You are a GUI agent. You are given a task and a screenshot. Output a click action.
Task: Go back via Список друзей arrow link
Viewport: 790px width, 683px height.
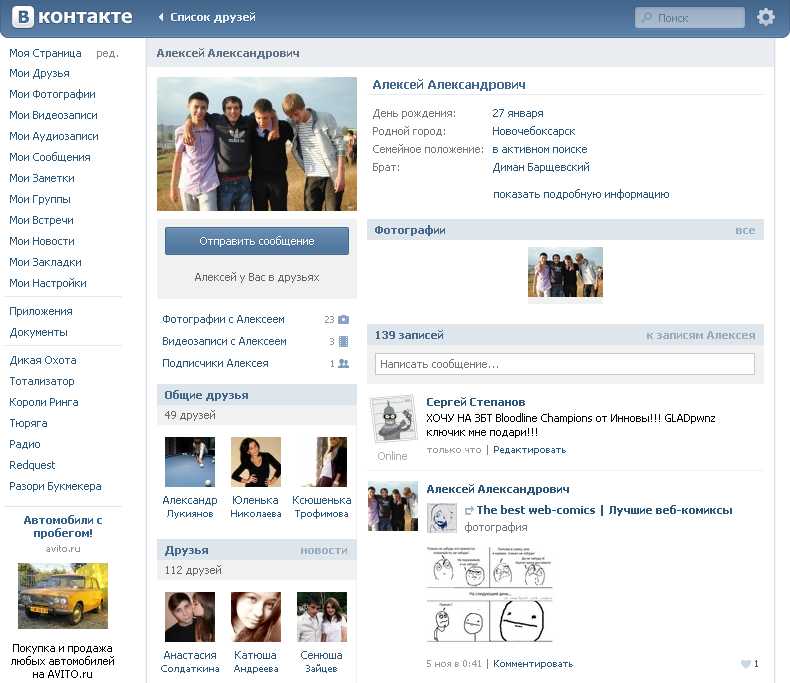pyautogui.click(x=207, y=17)
